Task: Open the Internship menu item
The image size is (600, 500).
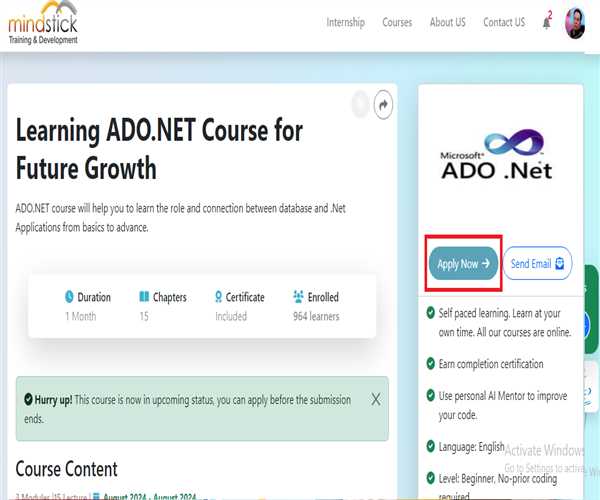Action: [x=345, y=23]
